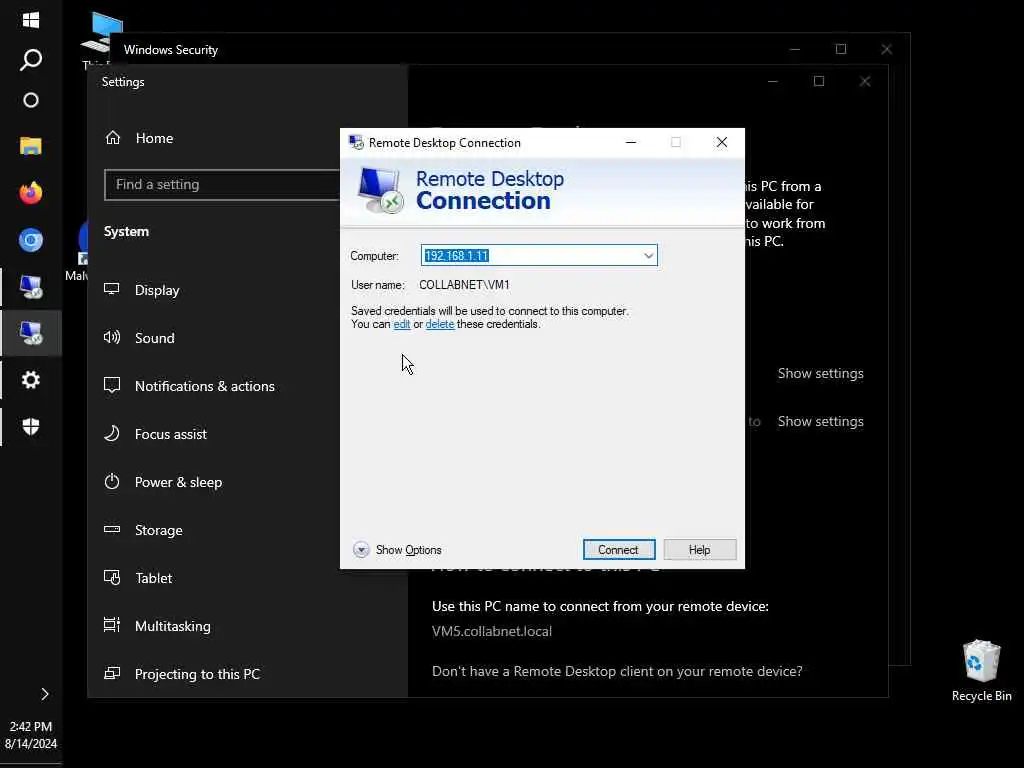This screenshot has width=1024, height=768.
Task: Open Sound settings page
Action: [x=155, y=338]
